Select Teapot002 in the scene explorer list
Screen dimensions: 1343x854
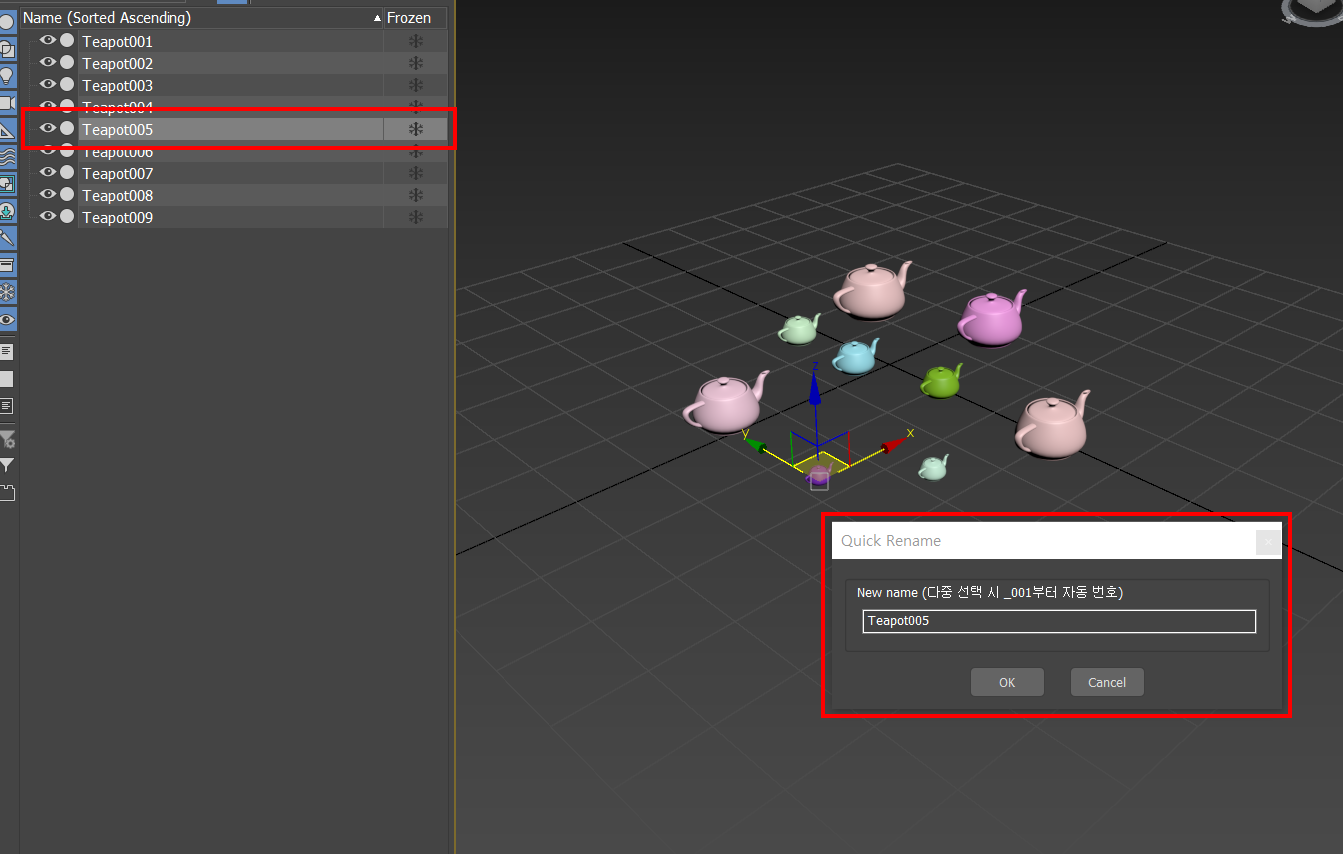pyautogui.click(x=117, y=63)
